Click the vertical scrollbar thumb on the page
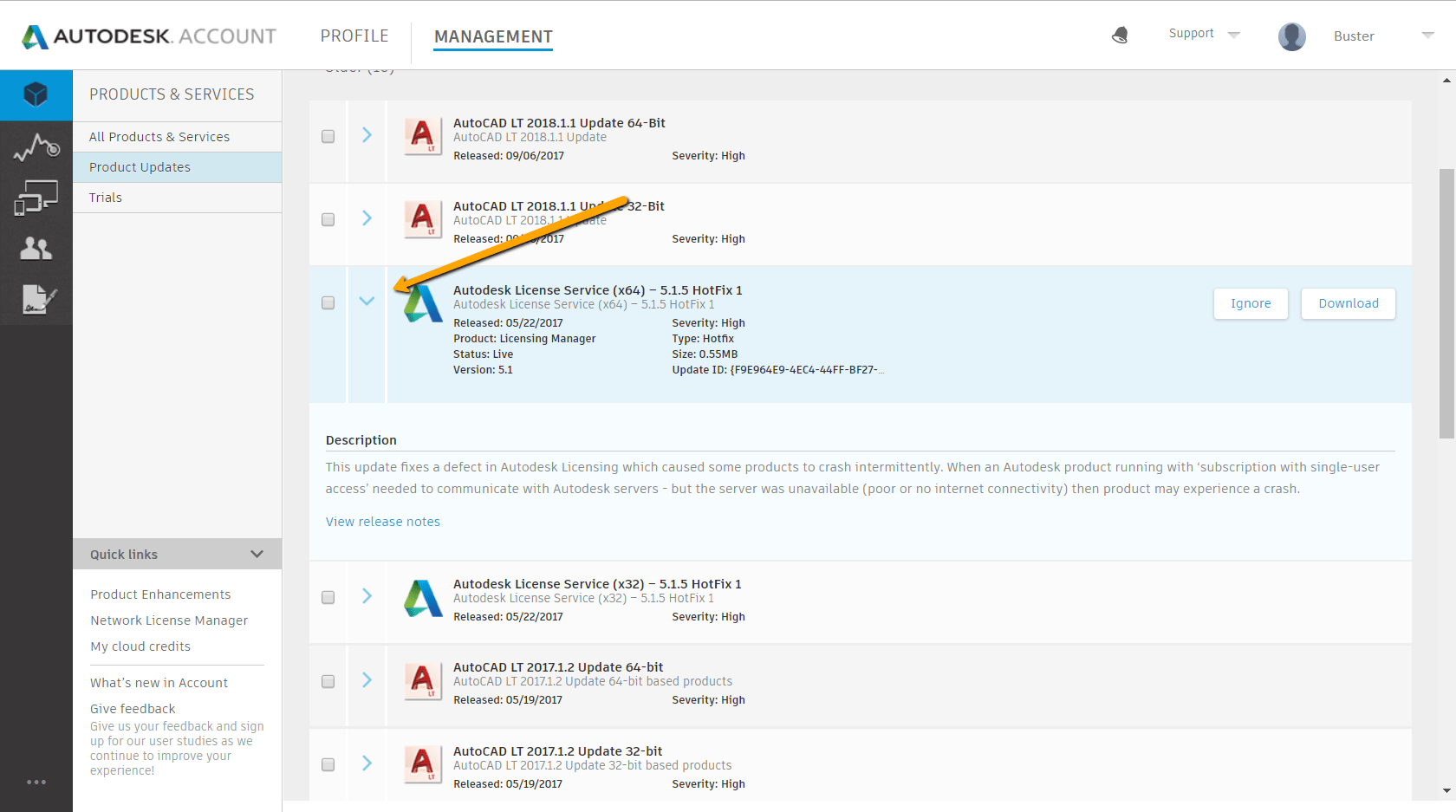Image resolution: width=1456 pixels, height=812 pixels. (x=1446, y=303)
